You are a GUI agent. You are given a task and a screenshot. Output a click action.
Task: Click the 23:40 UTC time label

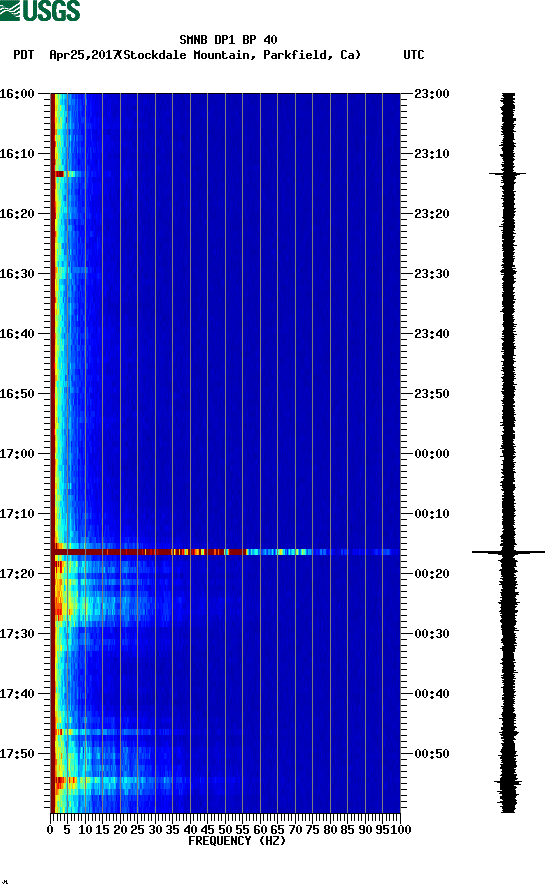click(431, 334)
